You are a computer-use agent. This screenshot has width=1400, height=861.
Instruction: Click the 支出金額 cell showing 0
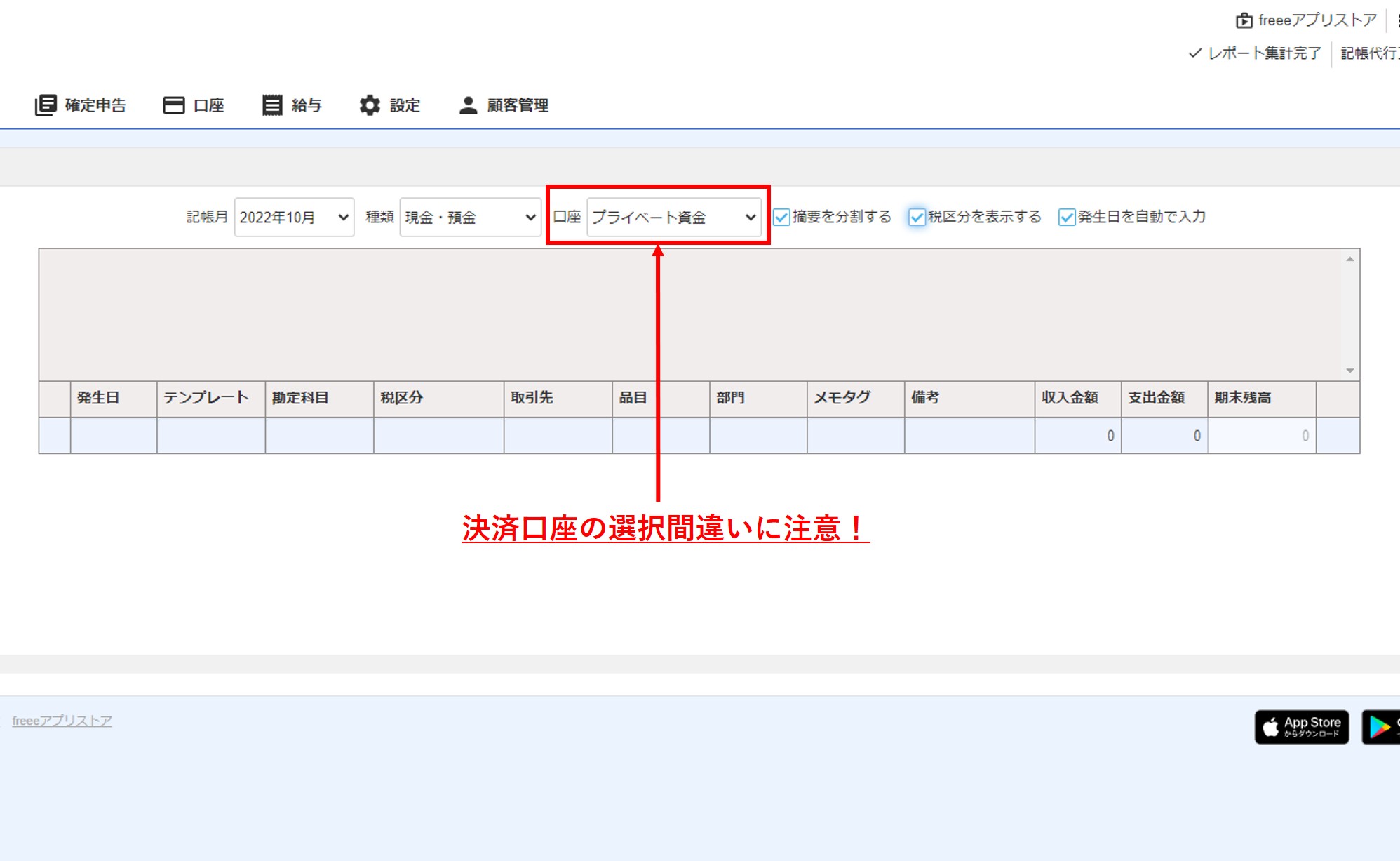point(1164,436)
